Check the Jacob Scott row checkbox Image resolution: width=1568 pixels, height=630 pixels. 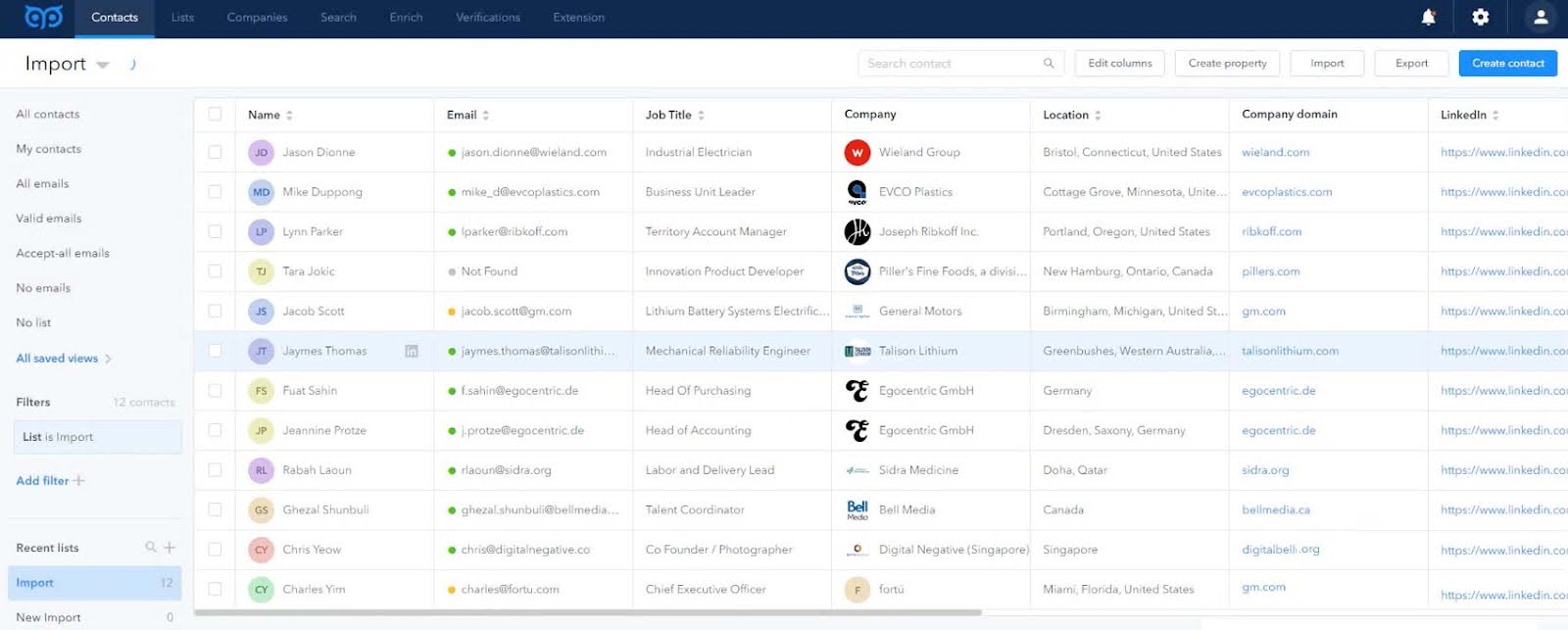pyautogui.click(x=215, y=312)
